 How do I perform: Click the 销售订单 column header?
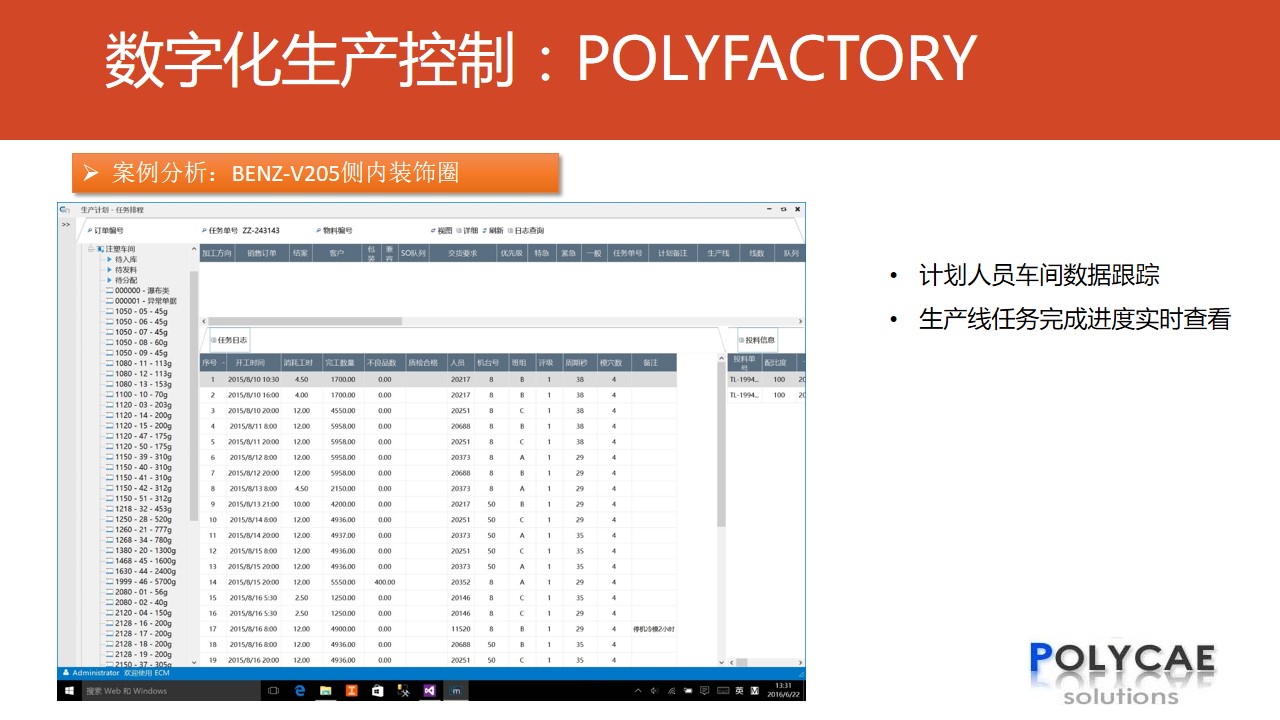[262, 253]
